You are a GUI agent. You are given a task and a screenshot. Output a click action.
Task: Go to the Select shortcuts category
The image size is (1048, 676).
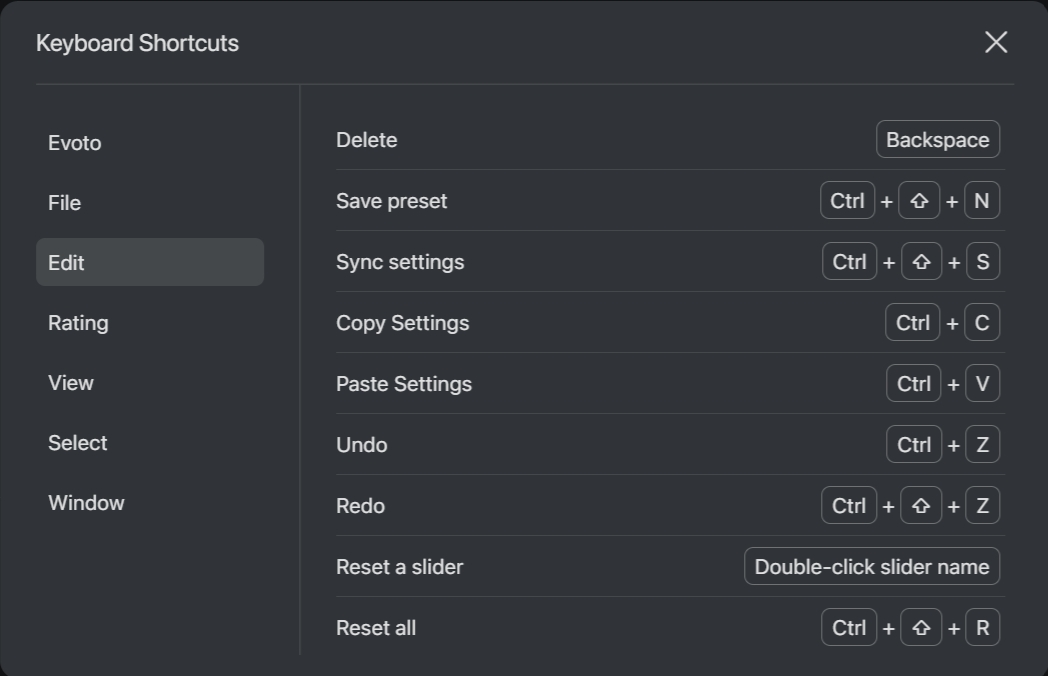click(78, 443)
